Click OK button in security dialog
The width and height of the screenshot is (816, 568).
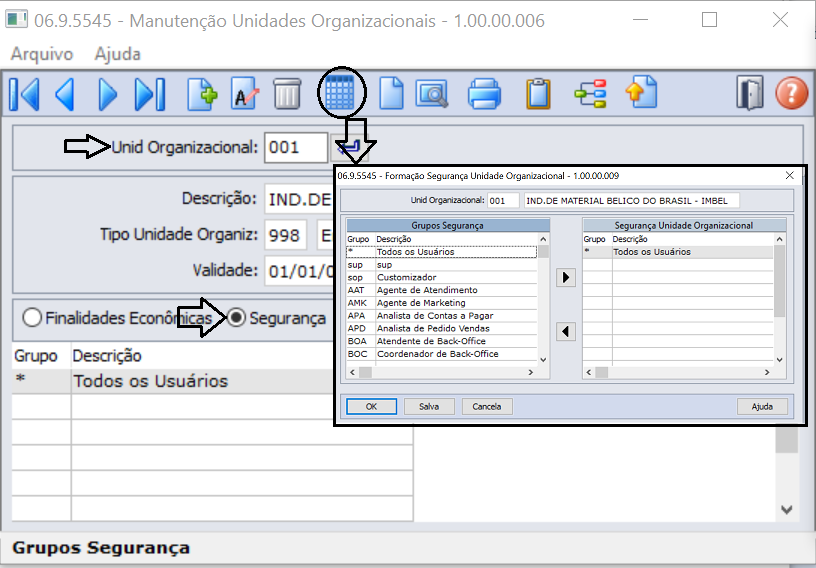pyautogui.click(x=372, y=407)
